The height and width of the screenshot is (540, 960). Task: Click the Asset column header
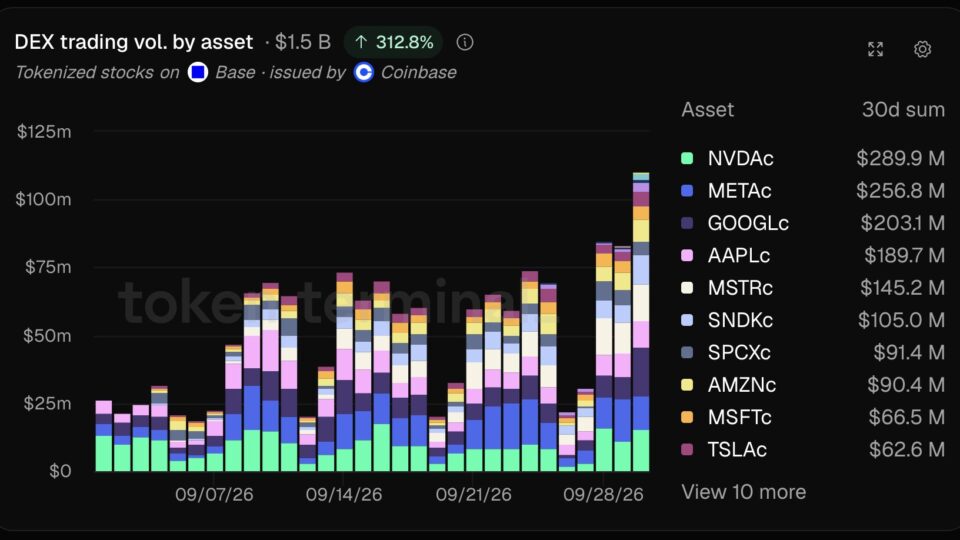(707, 110)
